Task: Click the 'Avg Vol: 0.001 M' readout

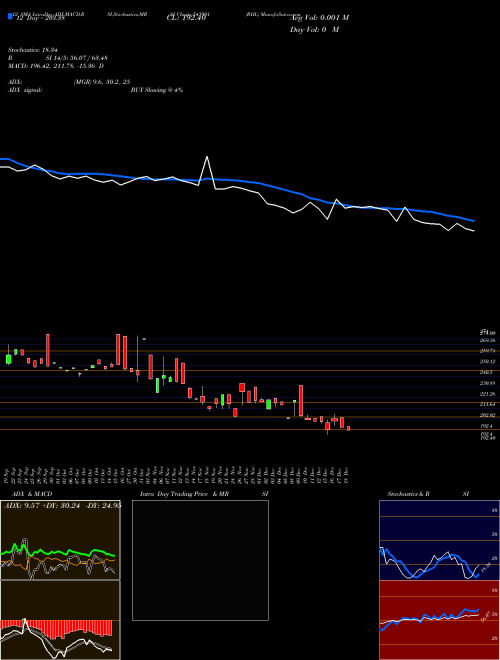Action: (319, 18)
